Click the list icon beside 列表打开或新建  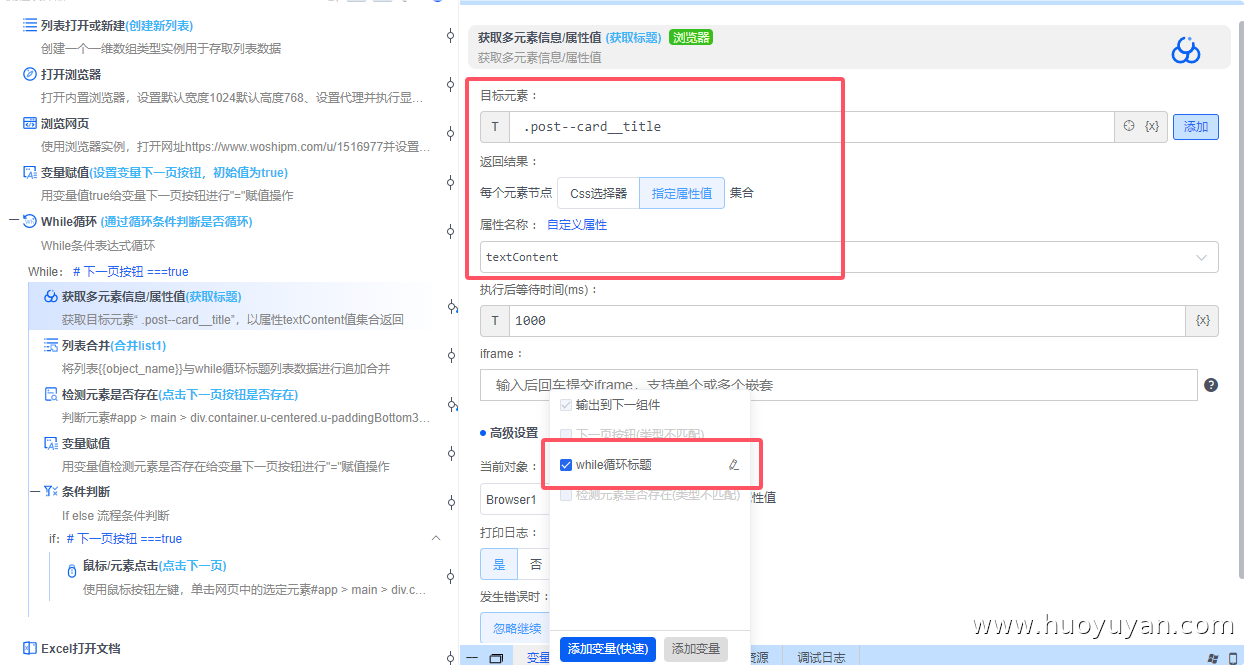point(30,25)
